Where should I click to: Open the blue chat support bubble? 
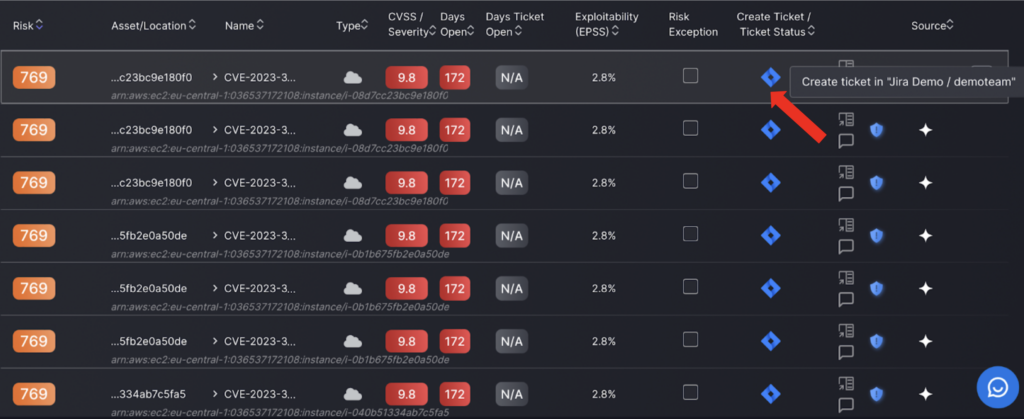pos(998,387)
